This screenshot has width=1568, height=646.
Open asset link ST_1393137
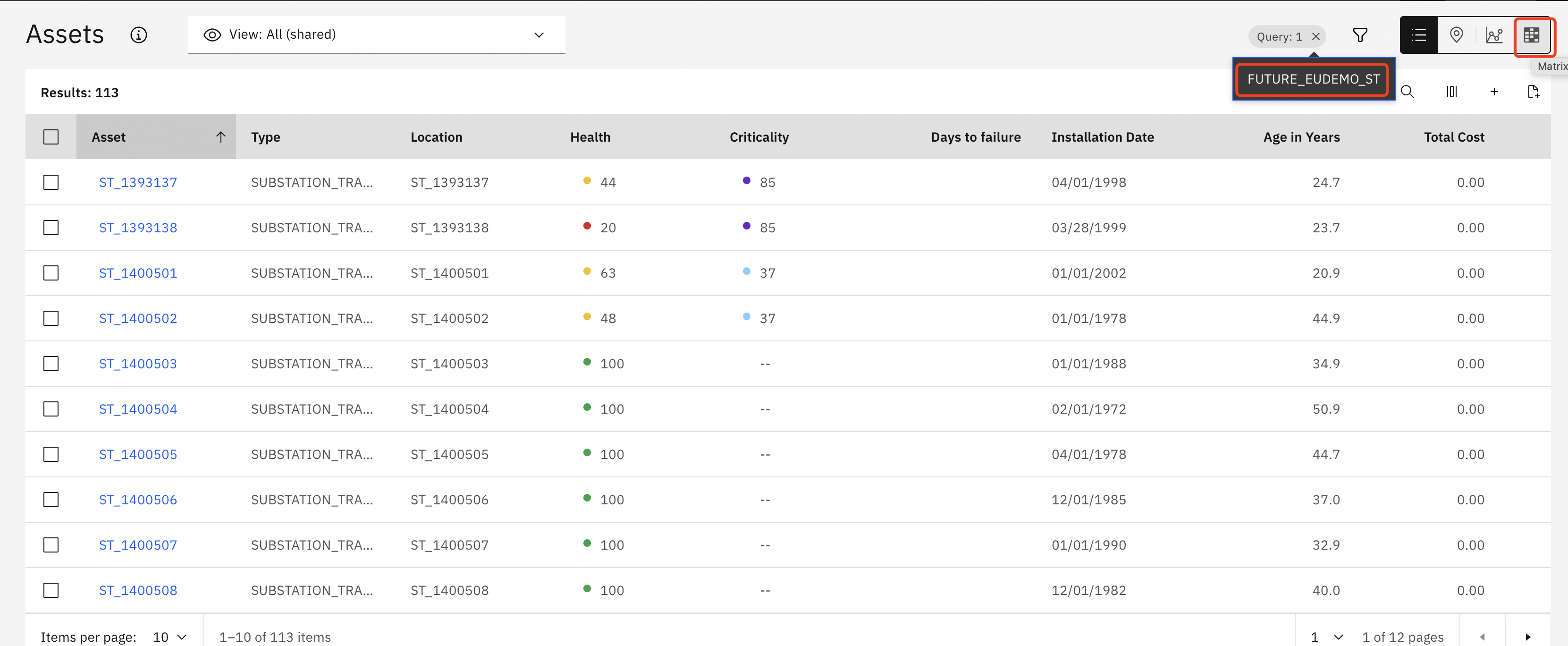tap(138, 182)
